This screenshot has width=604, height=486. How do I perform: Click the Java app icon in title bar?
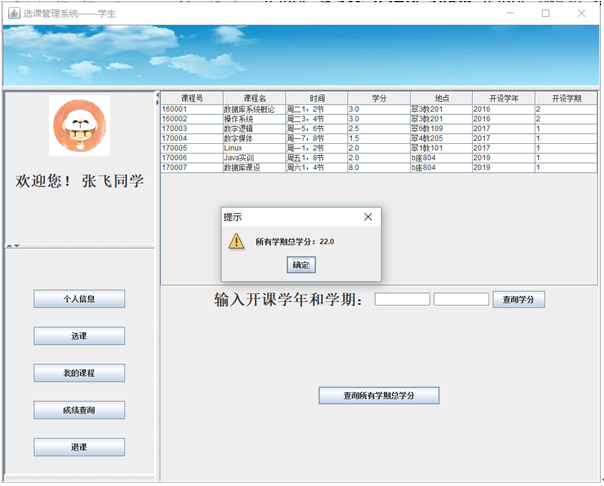click(13, 13)
